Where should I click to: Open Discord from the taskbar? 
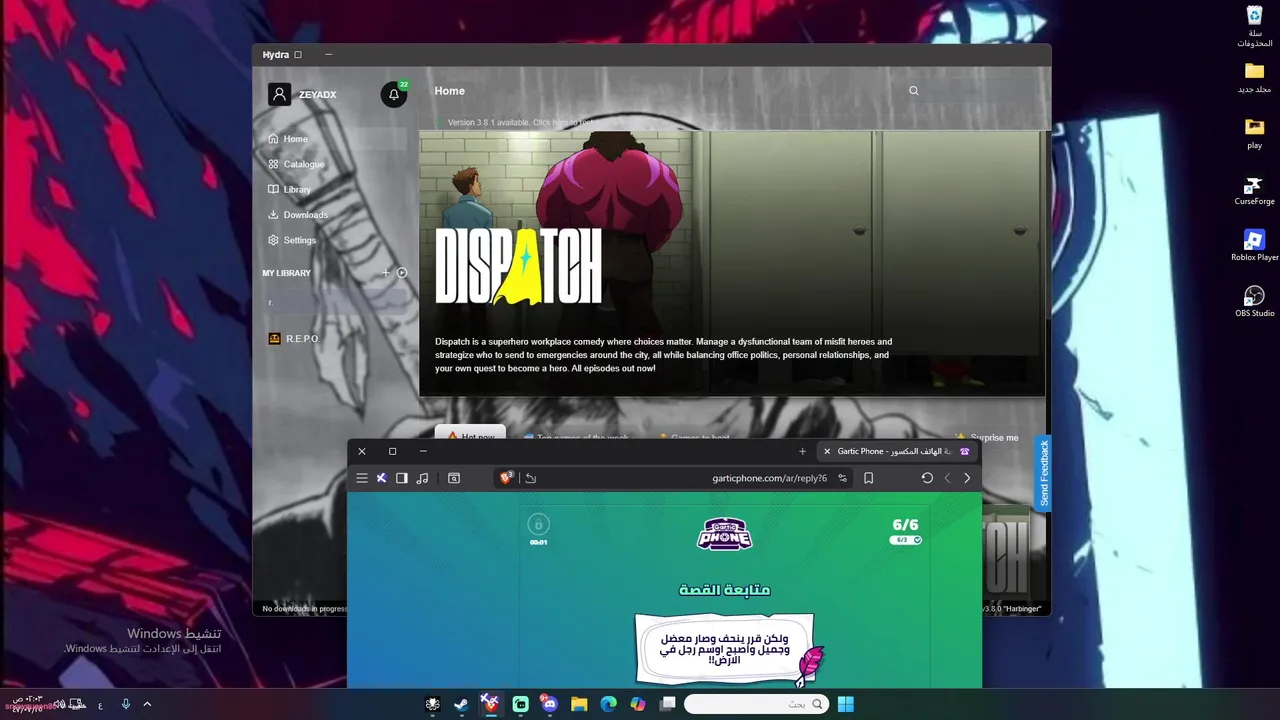549,704
